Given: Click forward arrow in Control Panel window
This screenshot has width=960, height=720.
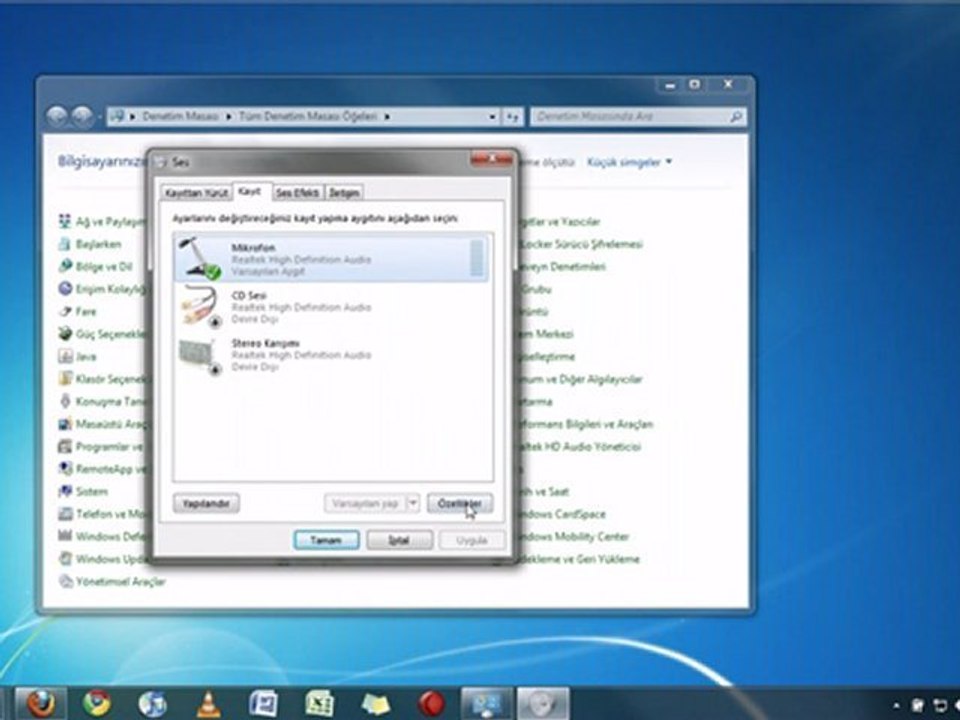Looking at the screenshot, I should pyautogui.click(x=82, y=116).
